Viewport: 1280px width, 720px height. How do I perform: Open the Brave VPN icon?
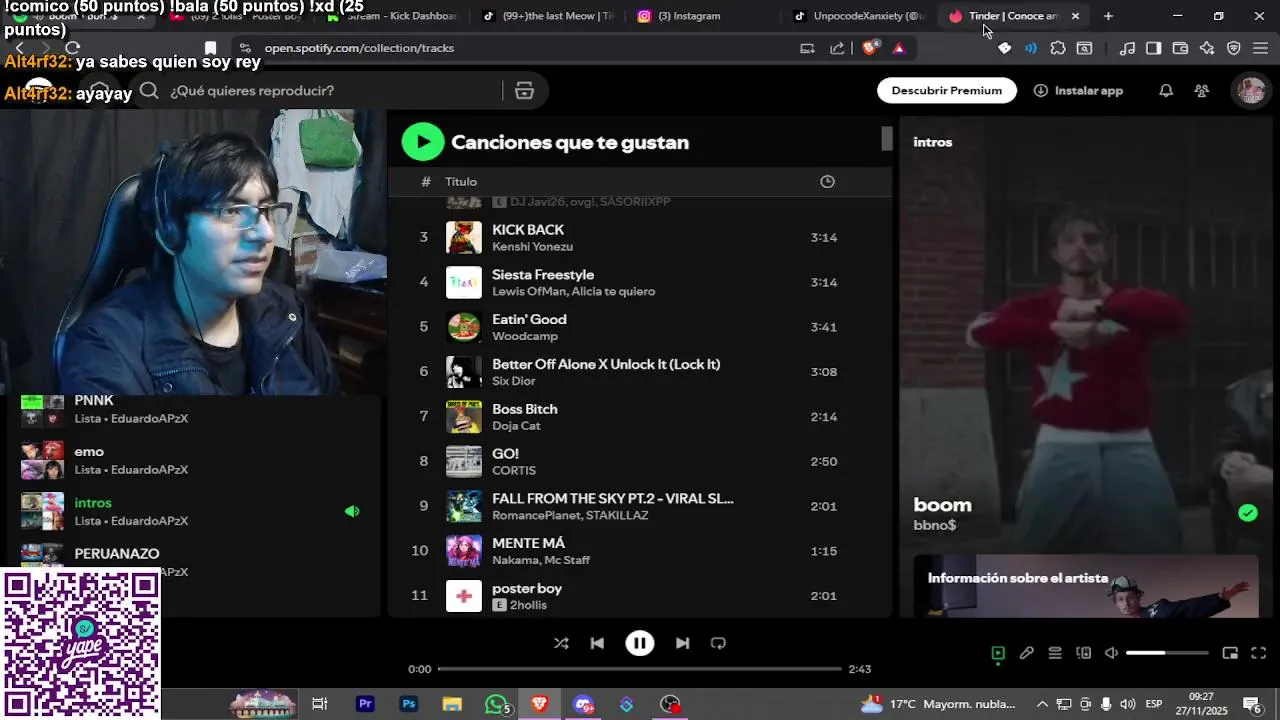[1233, 48]
